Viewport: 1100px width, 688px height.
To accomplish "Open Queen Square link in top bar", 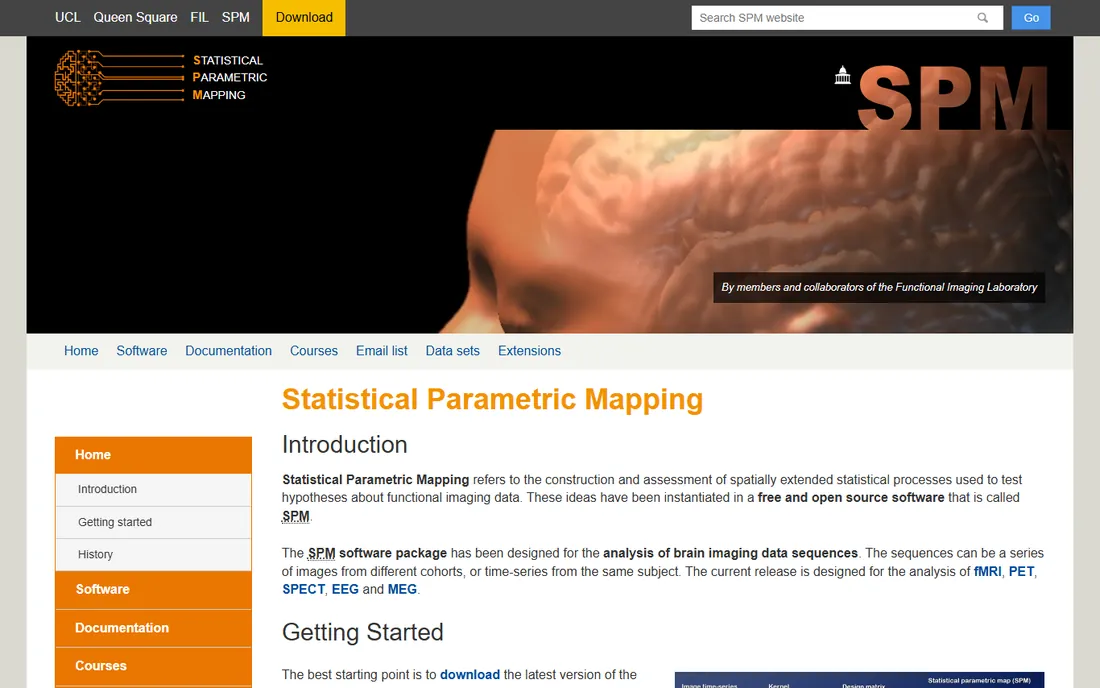I will 135,18.
